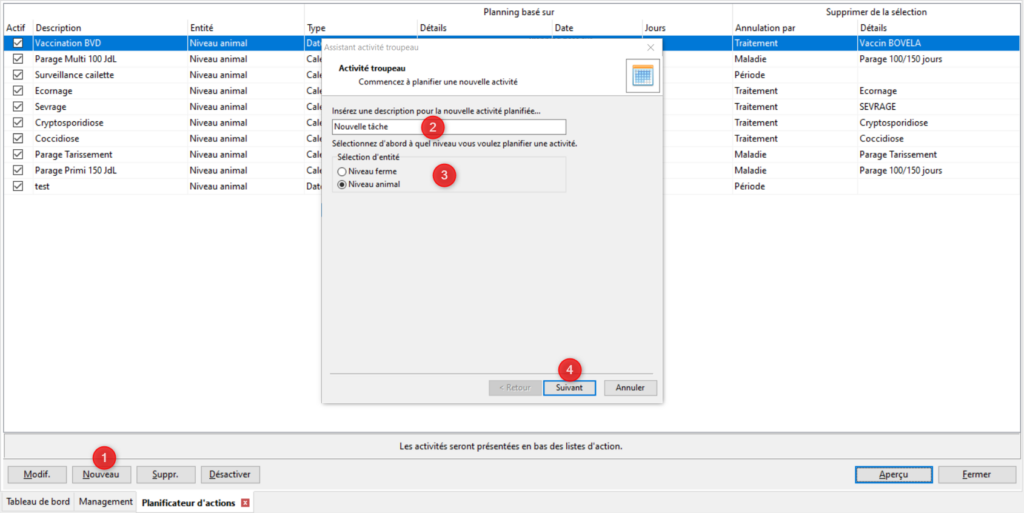The width and height of the screenshot is (1024, 513).
Task: Click the calendar icon in wizard header
Action: click(642, 76)
